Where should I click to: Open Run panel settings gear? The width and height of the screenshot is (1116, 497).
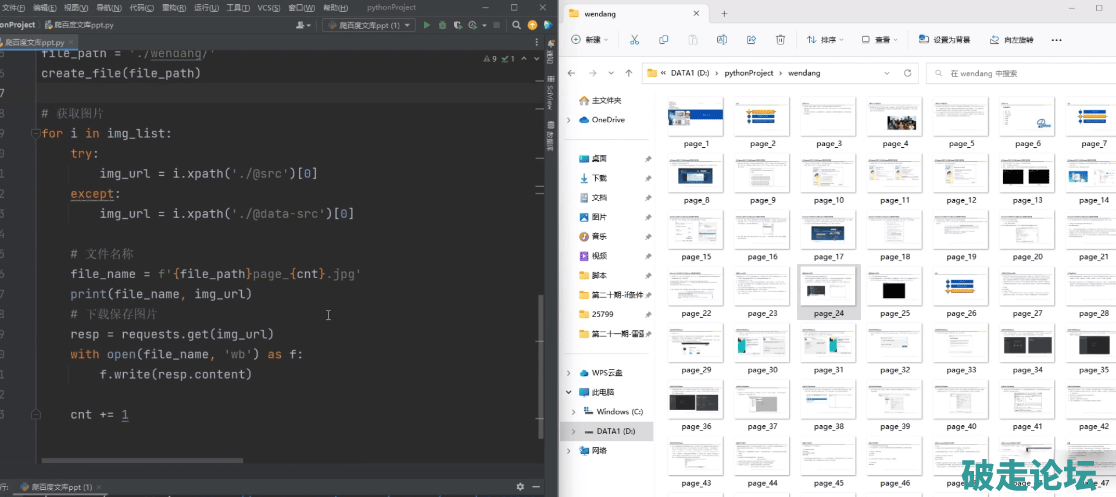520,487
